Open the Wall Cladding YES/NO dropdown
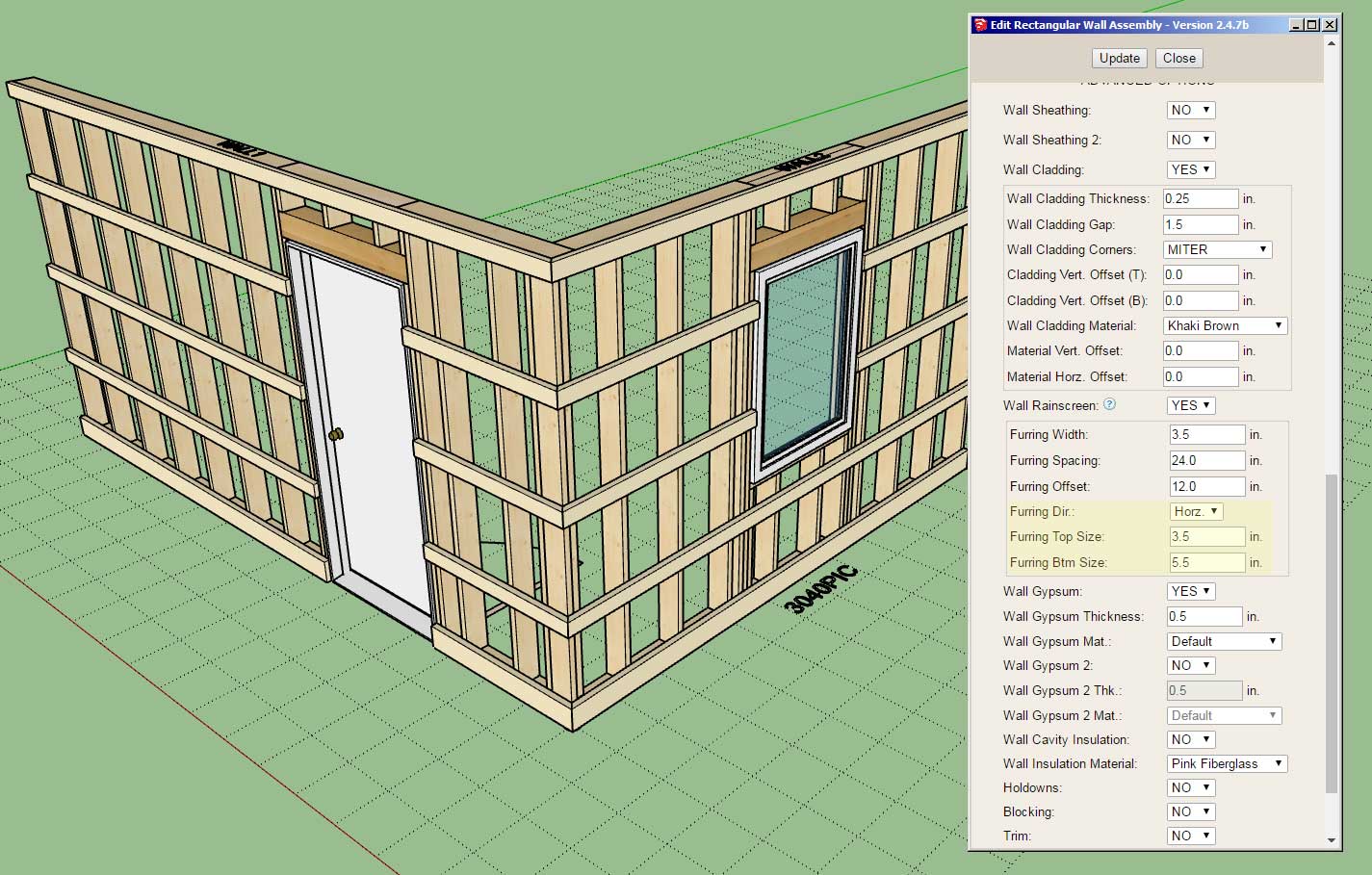This screenshot has height=875, width=1372. tap(1191, 169)
